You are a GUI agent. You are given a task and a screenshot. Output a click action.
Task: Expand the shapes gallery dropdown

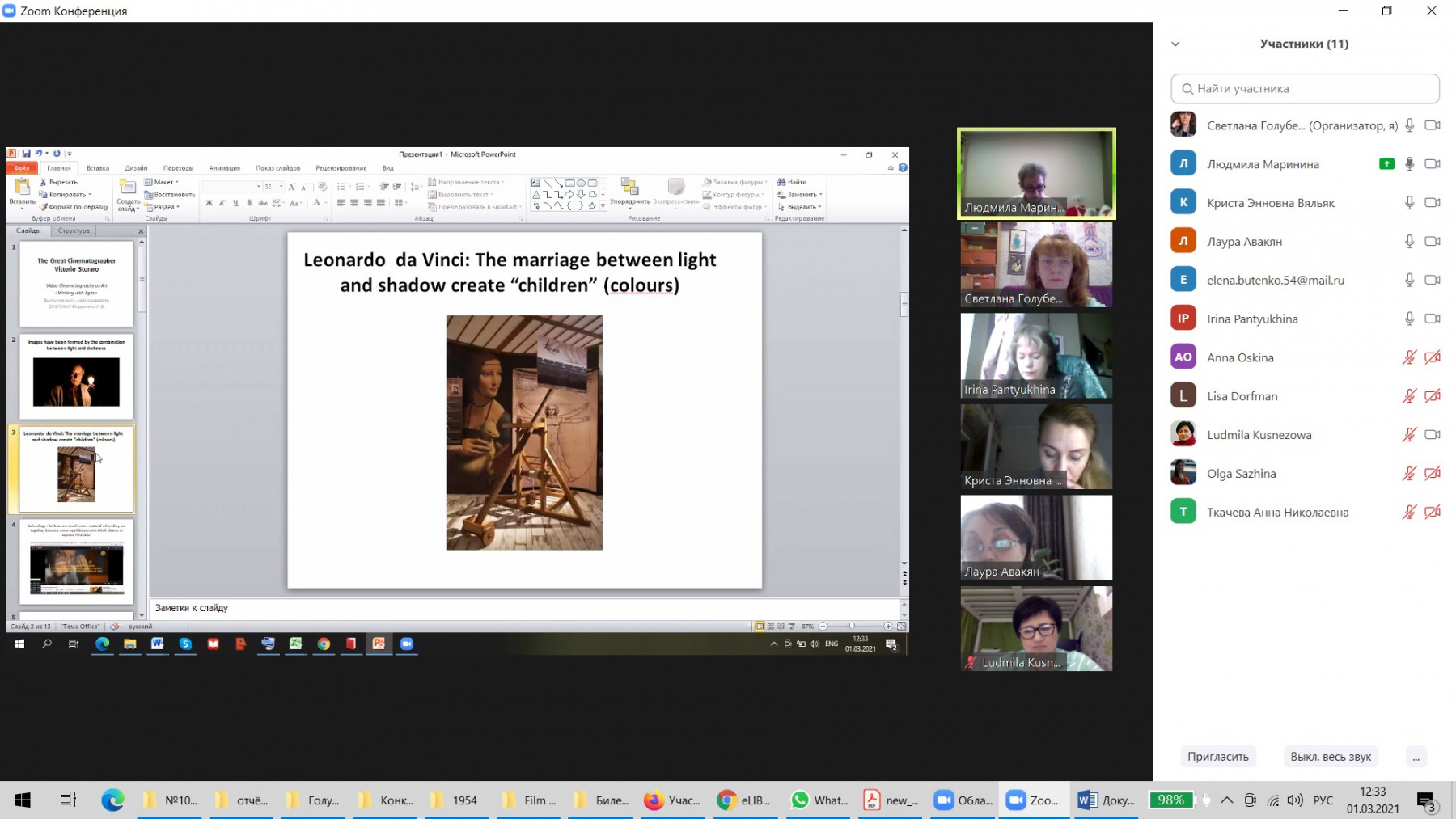click(x=603, y=207)
